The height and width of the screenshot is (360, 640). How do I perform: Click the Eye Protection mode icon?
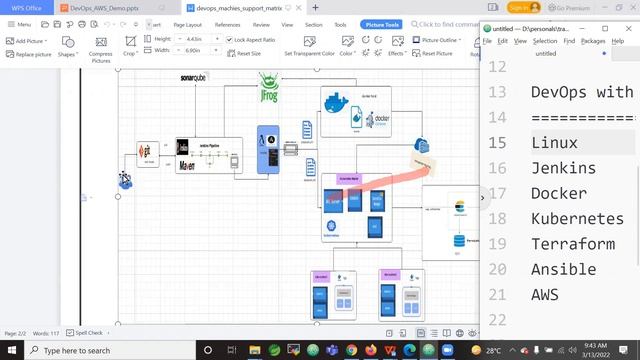coord(472,333)
